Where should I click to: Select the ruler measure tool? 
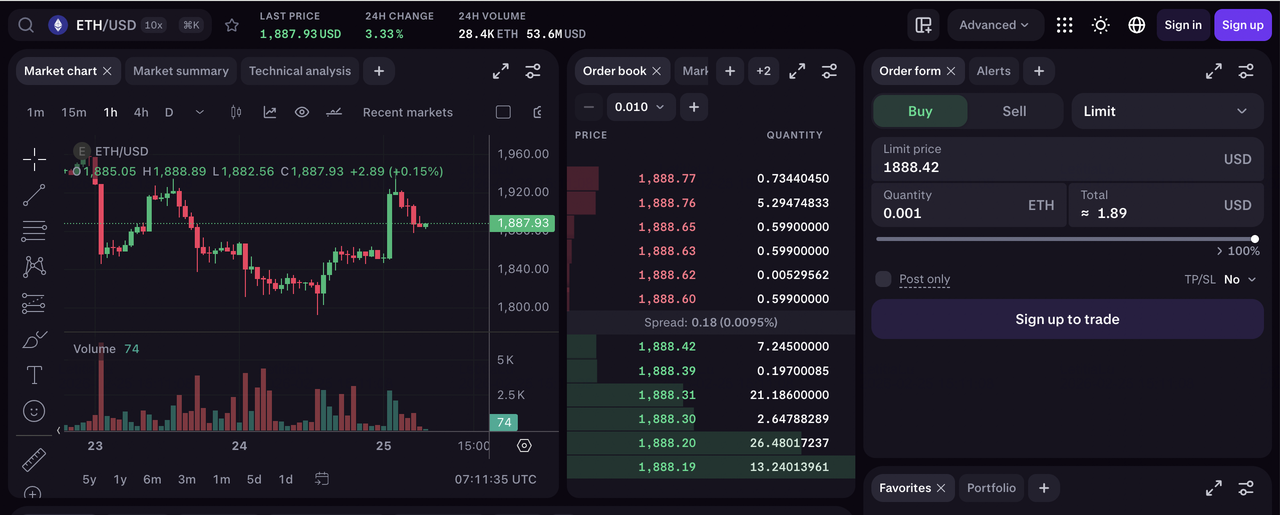coord(34,459)
